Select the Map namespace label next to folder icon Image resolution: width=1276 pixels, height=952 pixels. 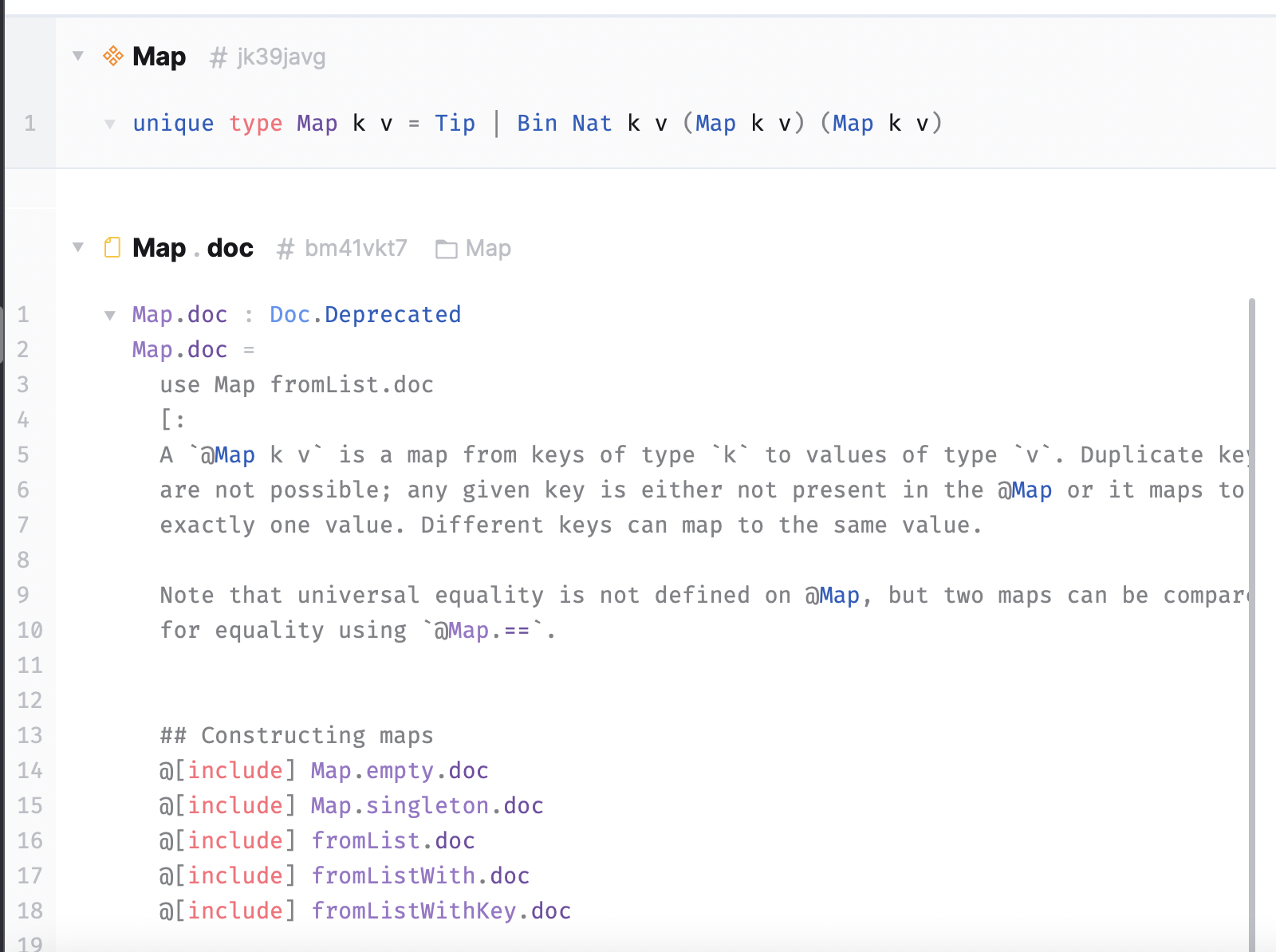point(487,248)
